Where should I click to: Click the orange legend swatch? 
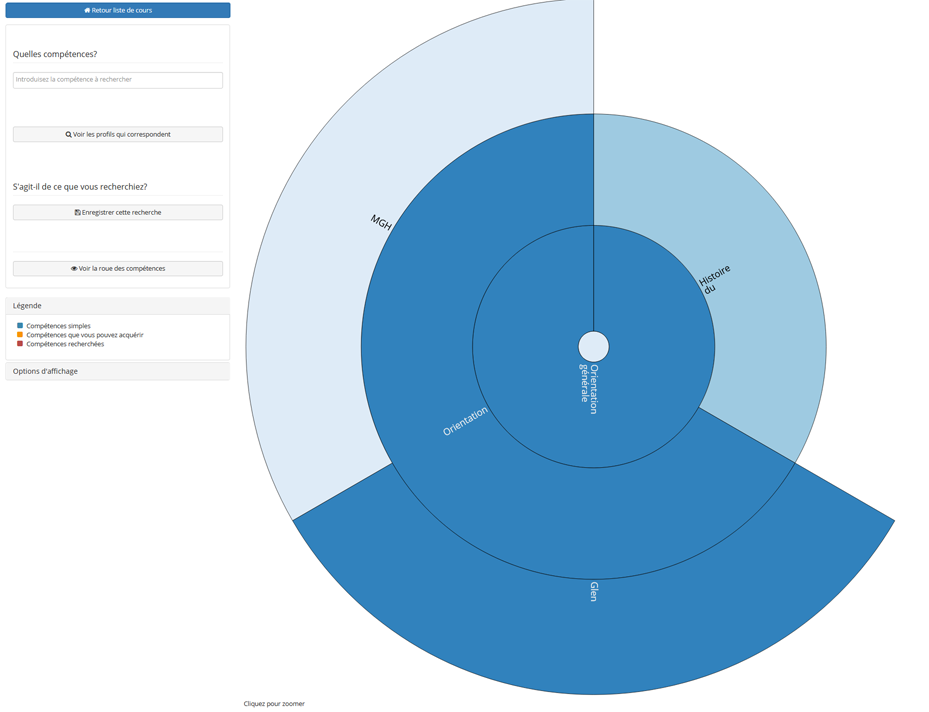tap(20, 335)
